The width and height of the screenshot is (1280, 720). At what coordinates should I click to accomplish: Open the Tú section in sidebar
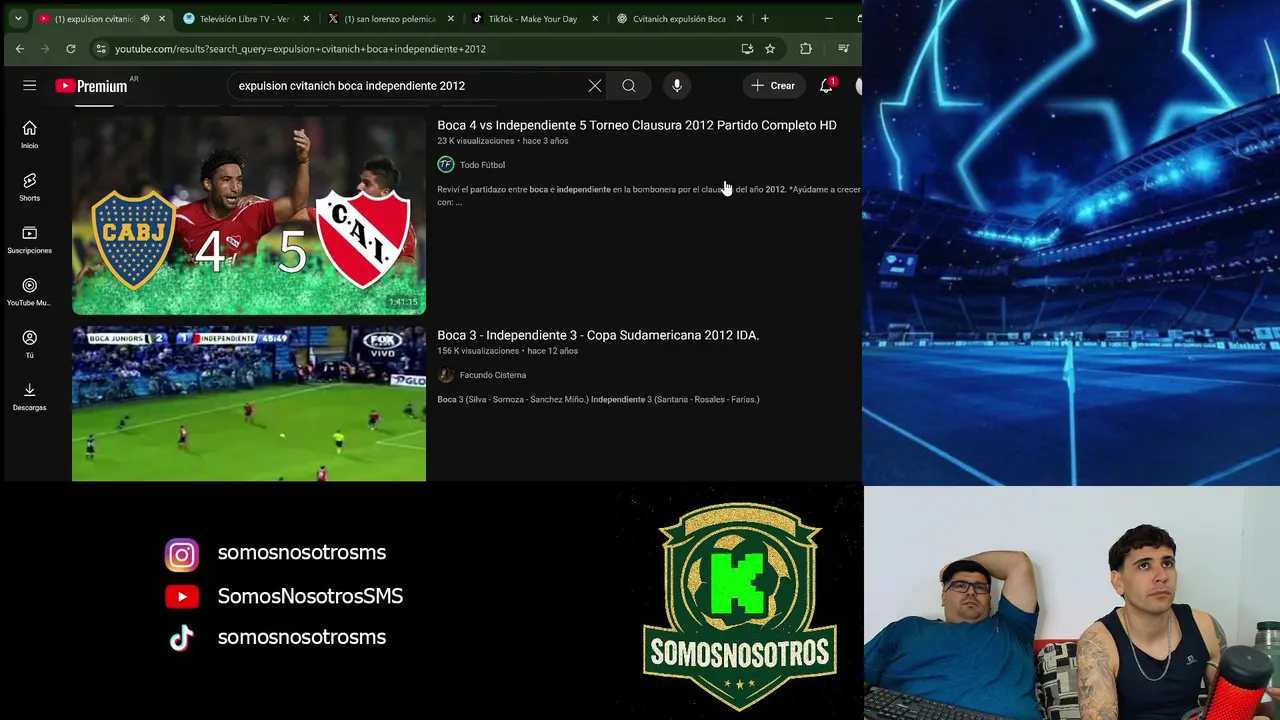click(29, 344)
